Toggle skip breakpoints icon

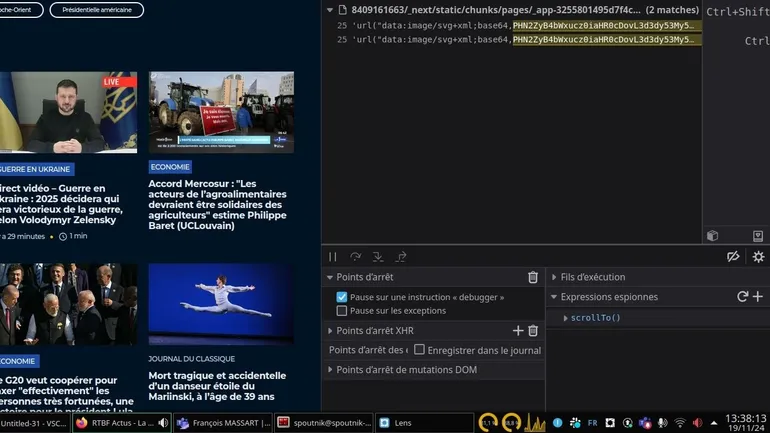click(733, 257)
